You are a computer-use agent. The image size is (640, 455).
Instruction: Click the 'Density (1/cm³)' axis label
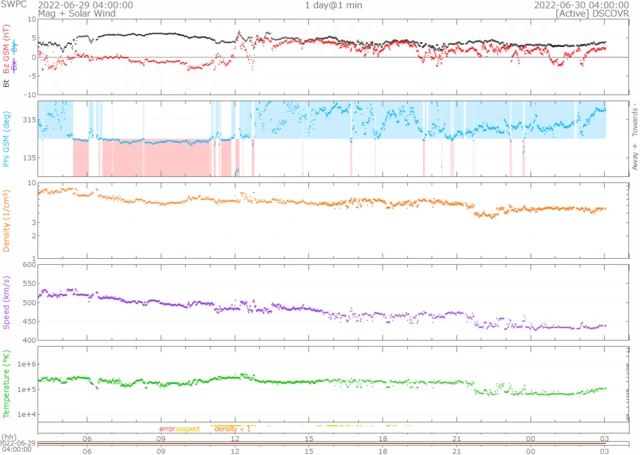click(6, 220)
